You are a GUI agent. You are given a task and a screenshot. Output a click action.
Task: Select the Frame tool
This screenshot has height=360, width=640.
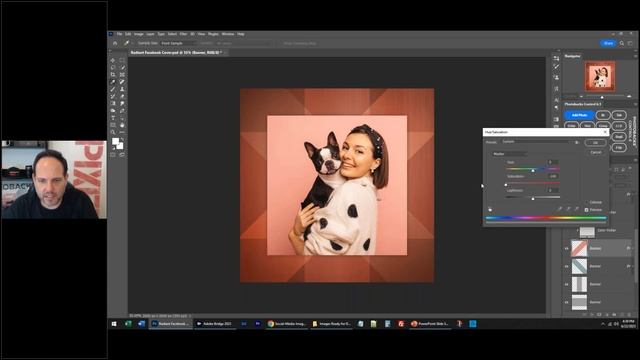coord(122,75)
